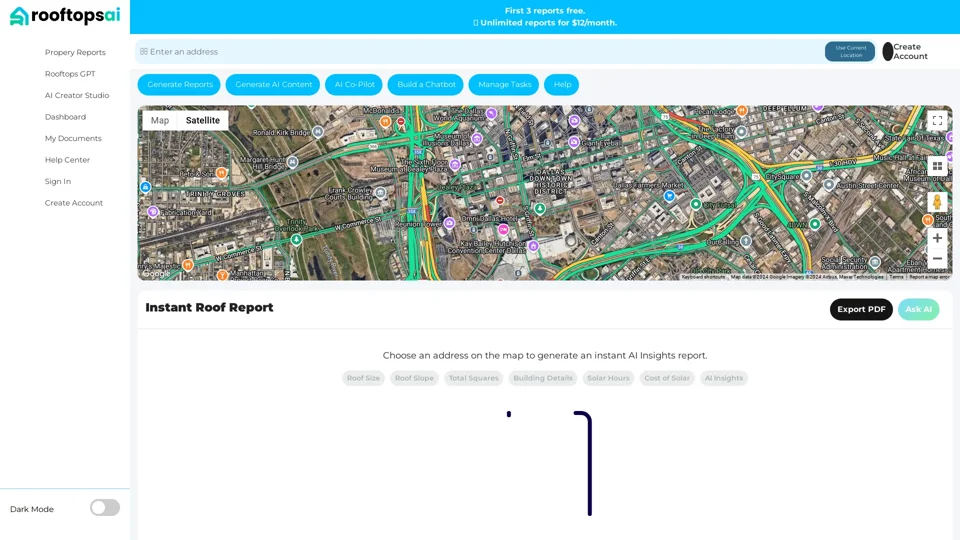Click the Enter an address field

tap(479, 51)
